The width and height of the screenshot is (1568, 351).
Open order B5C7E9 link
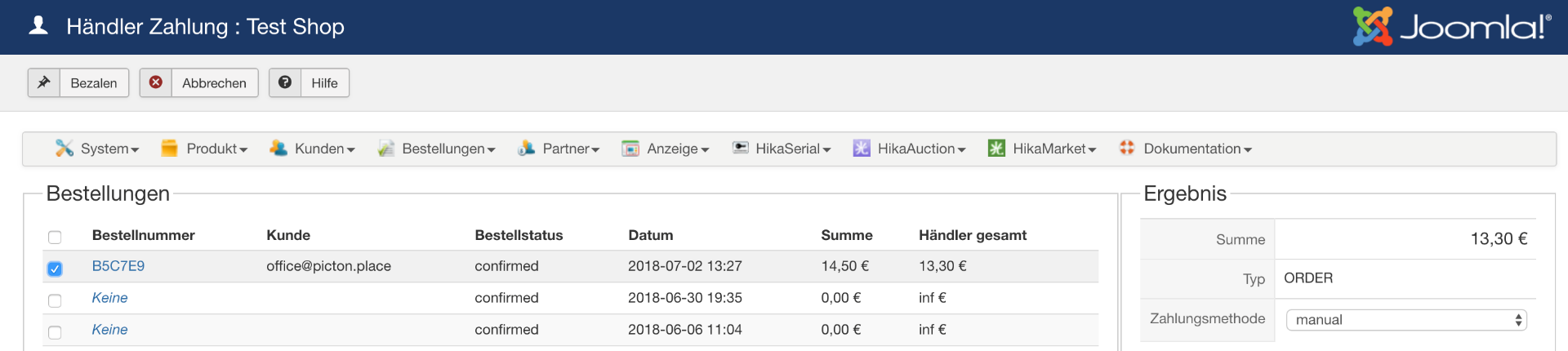point(118,266)
